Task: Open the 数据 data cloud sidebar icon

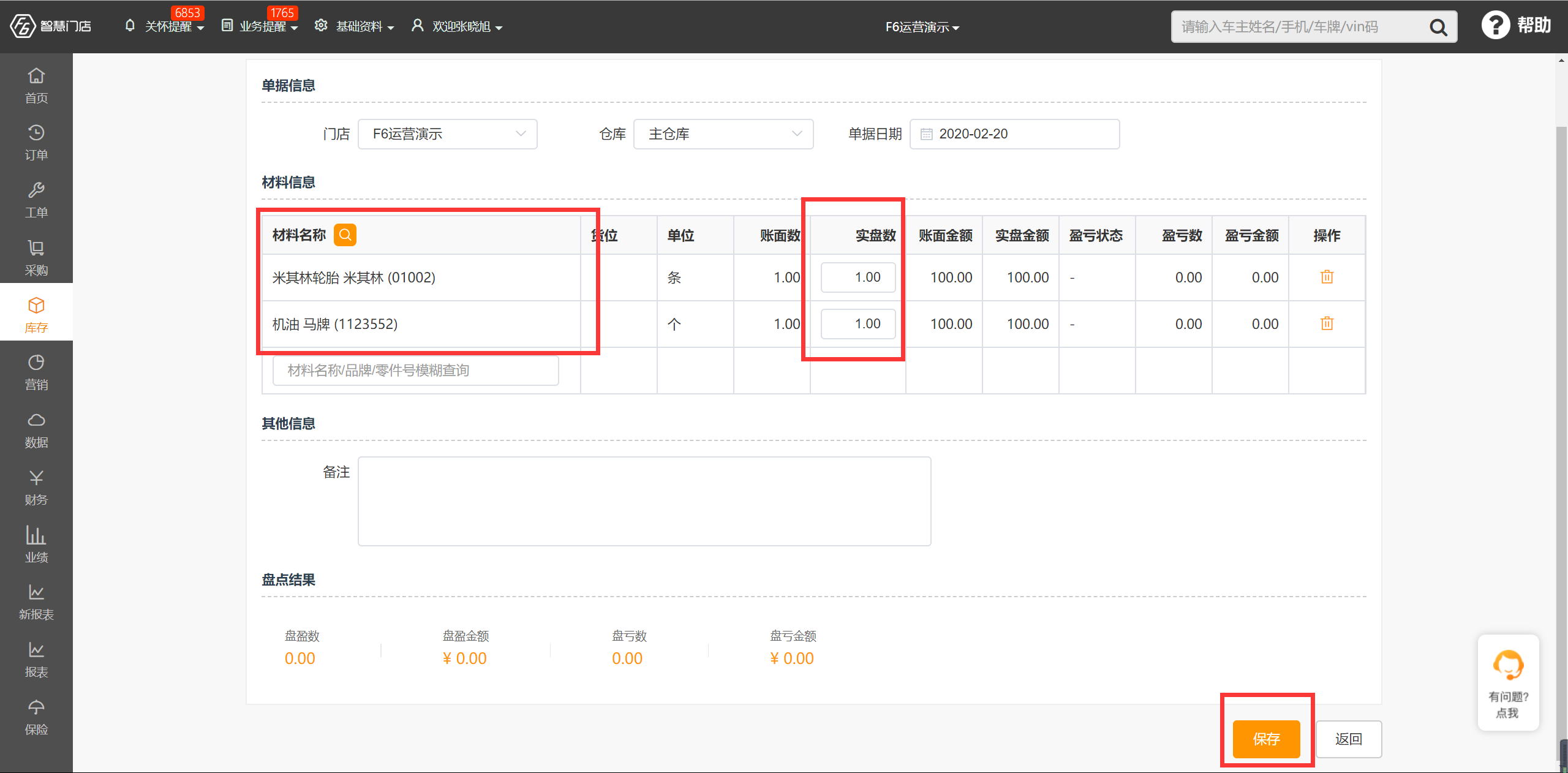Action: (x=36, y=430)
